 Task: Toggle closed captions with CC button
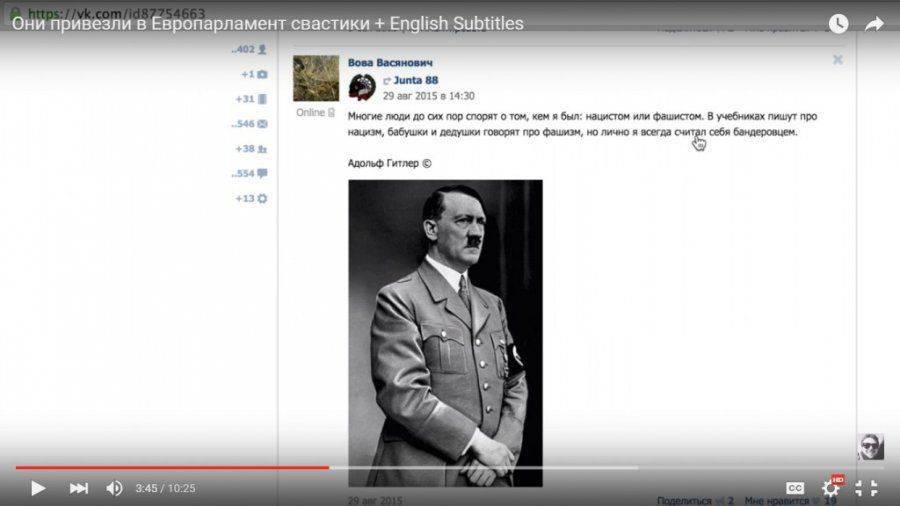click(795, 488)
